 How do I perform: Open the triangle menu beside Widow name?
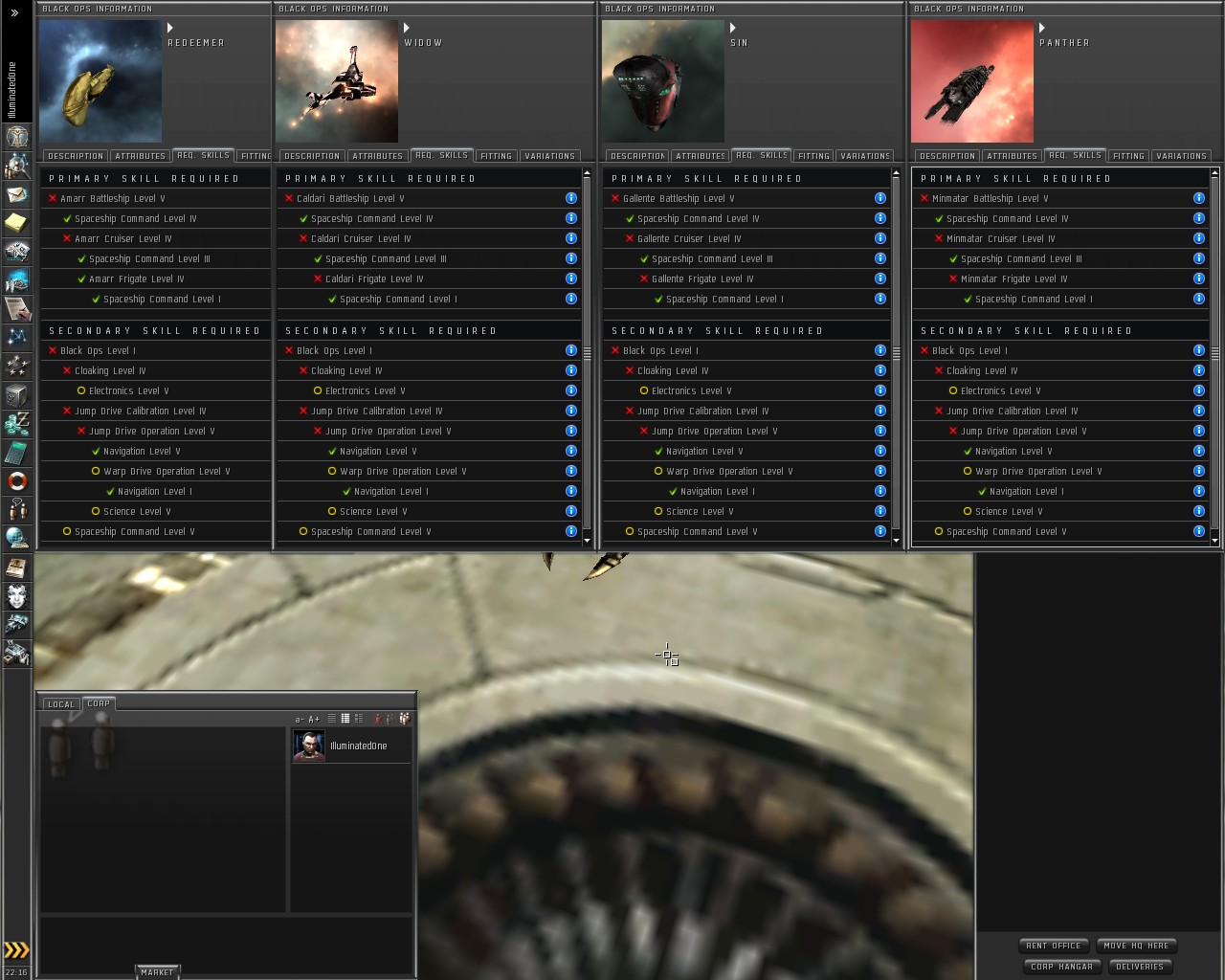[x=407, y=29]
